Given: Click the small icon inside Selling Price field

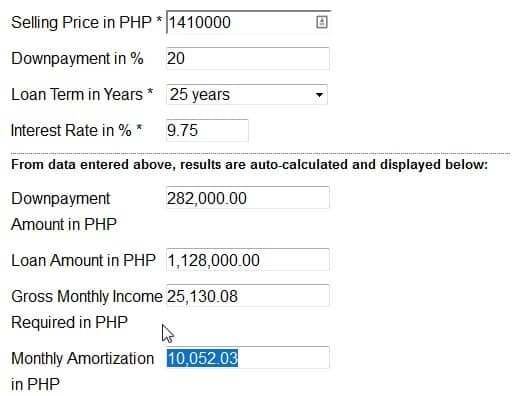Looking at the screenshot, I should pos(321,22).
